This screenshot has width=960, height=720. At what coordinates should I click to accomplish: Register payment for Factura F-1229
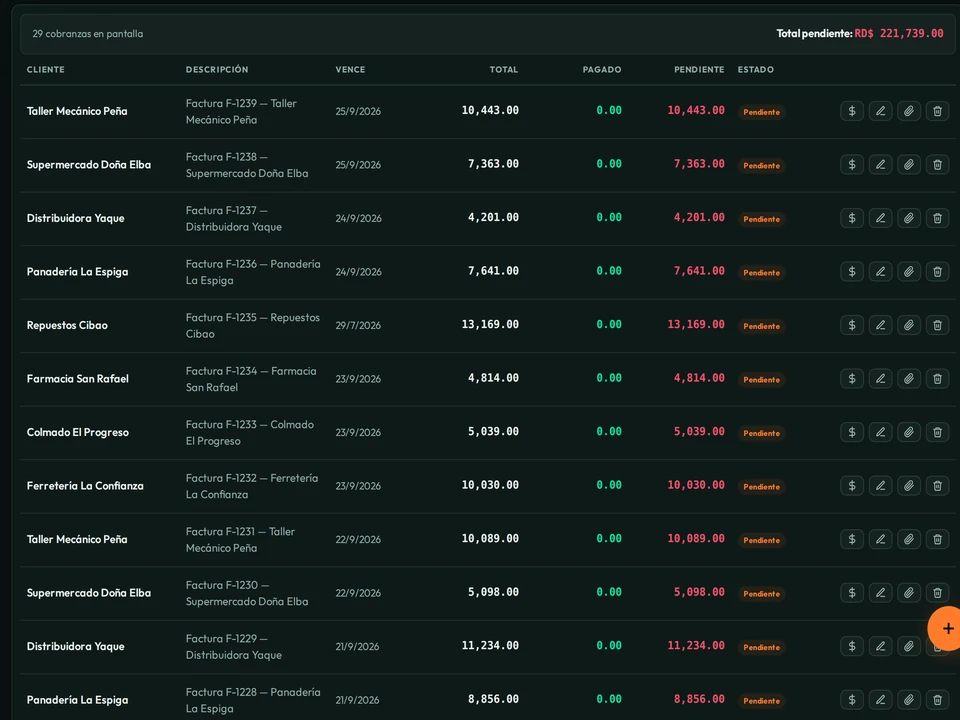coord(852,646)
